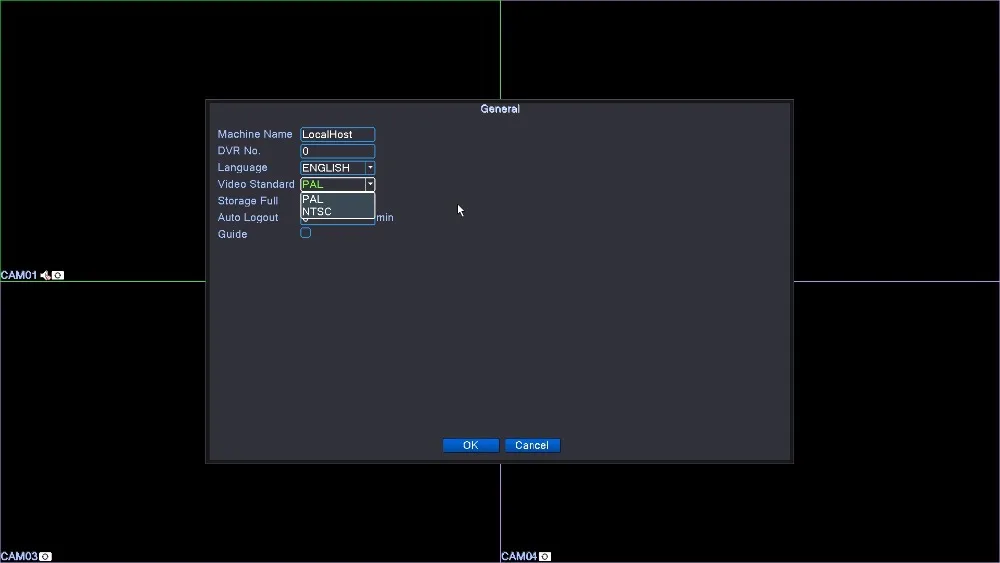Viewport: 1000px width, 563px height.
Task: Click the Video Standard label
Action: coord(256,184)
